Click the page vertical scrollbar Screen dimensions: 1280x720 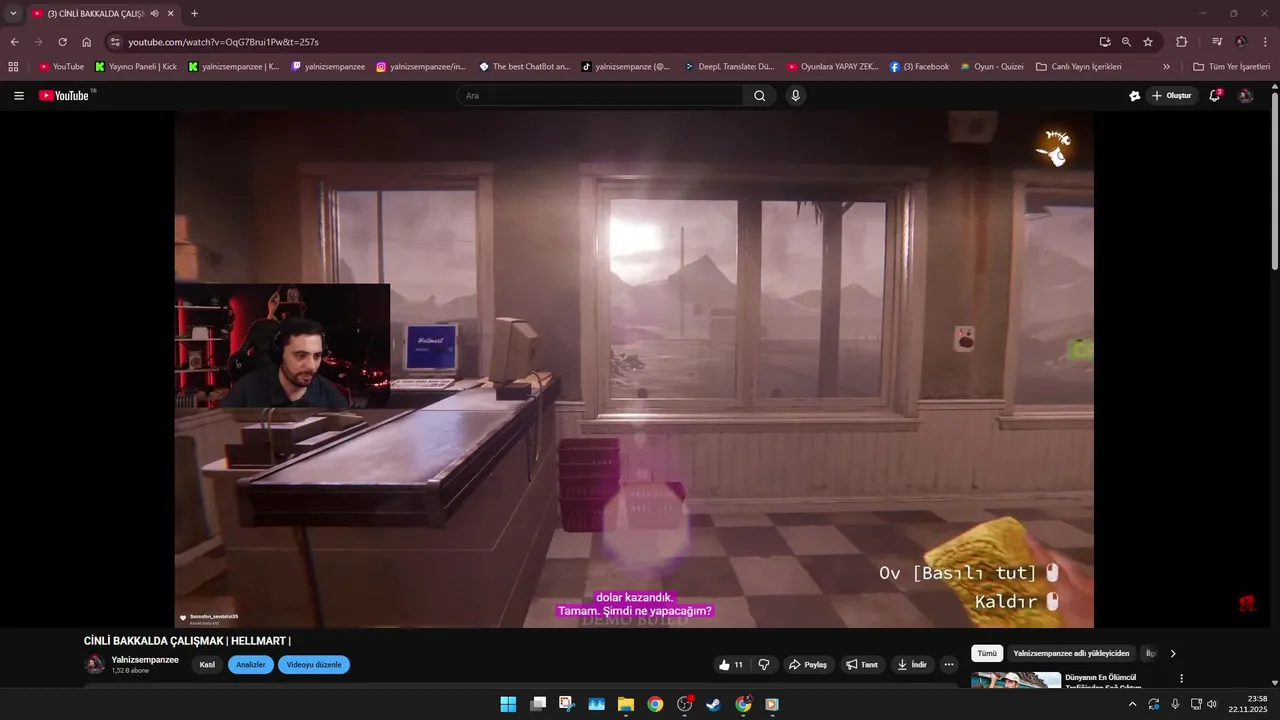[1275, 180]
